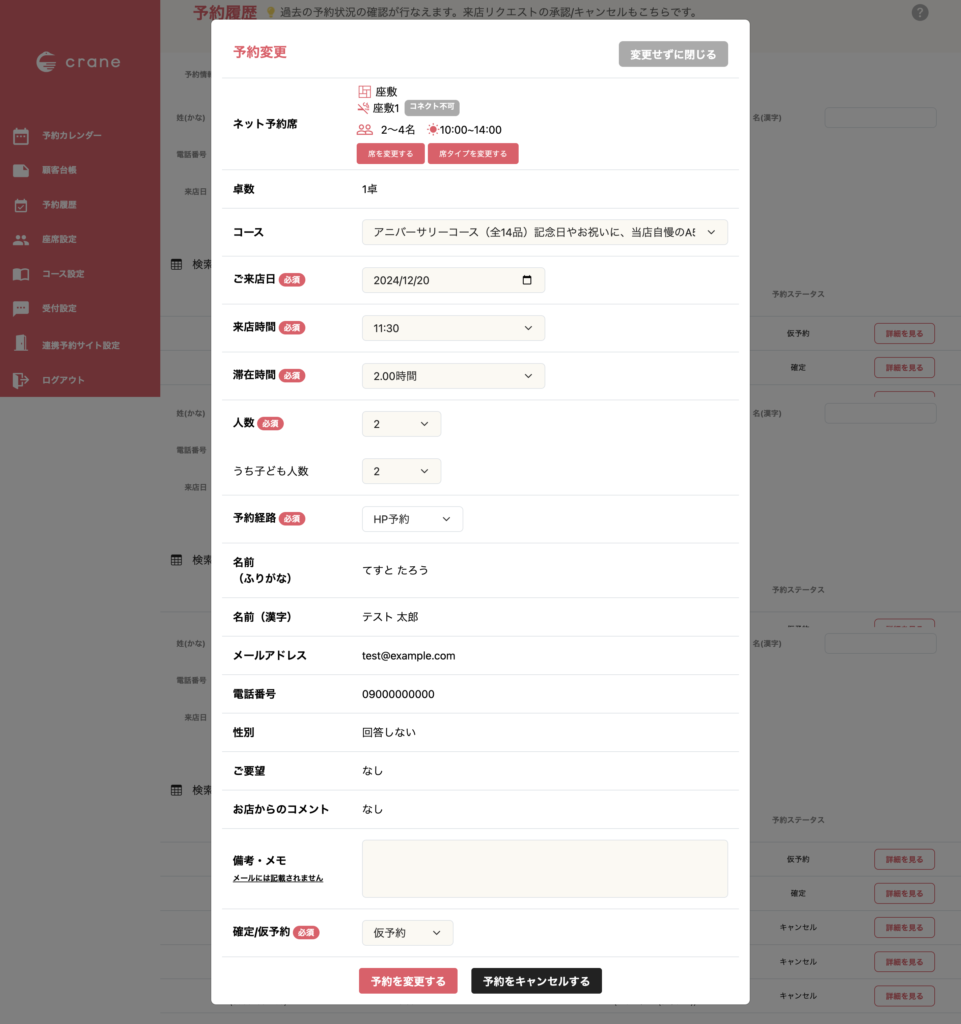Click the help question mark icon
This screenshot has height=1024, width=961.
[x=920, y=13]
